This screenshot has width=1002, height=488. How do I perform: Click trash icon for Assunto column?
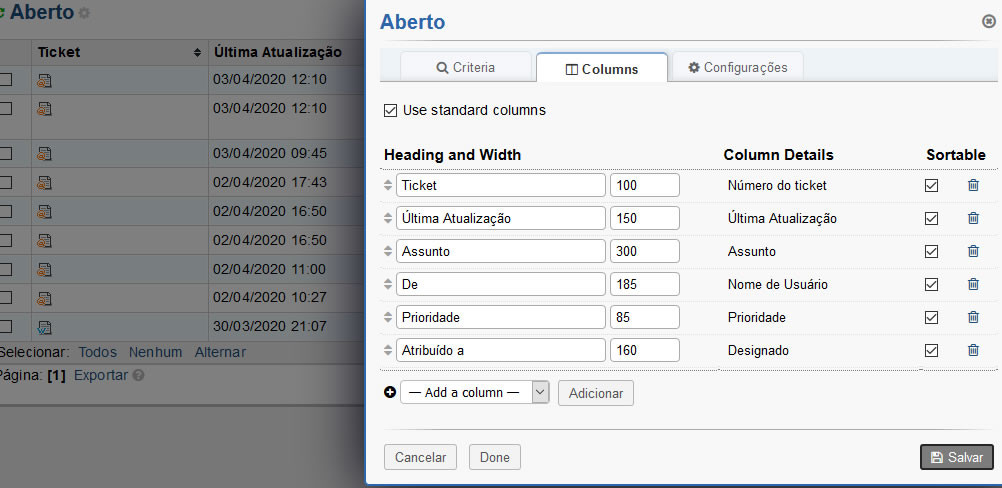973,251
